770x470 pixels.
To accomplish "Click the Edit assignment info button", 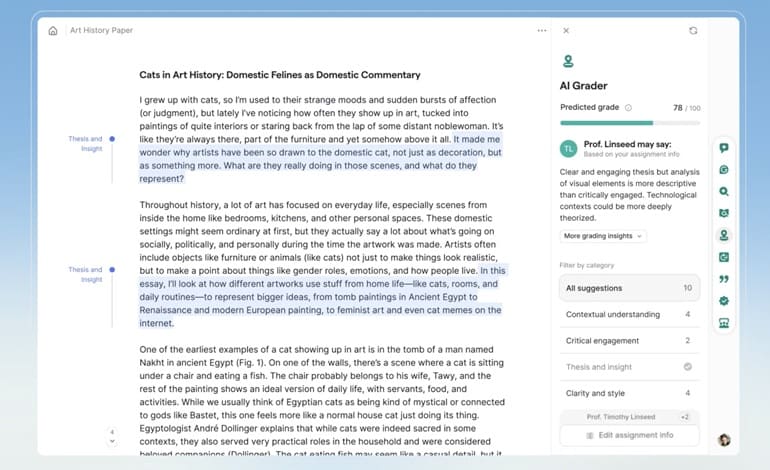I will click(629, 435).
